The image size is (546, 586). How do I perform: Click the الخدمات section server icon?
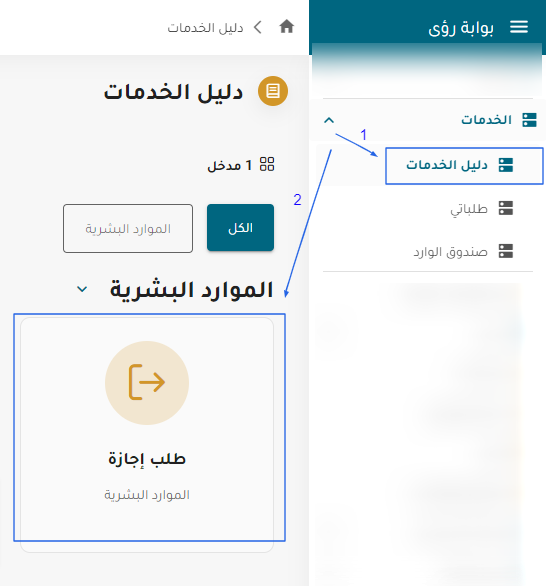529,120
